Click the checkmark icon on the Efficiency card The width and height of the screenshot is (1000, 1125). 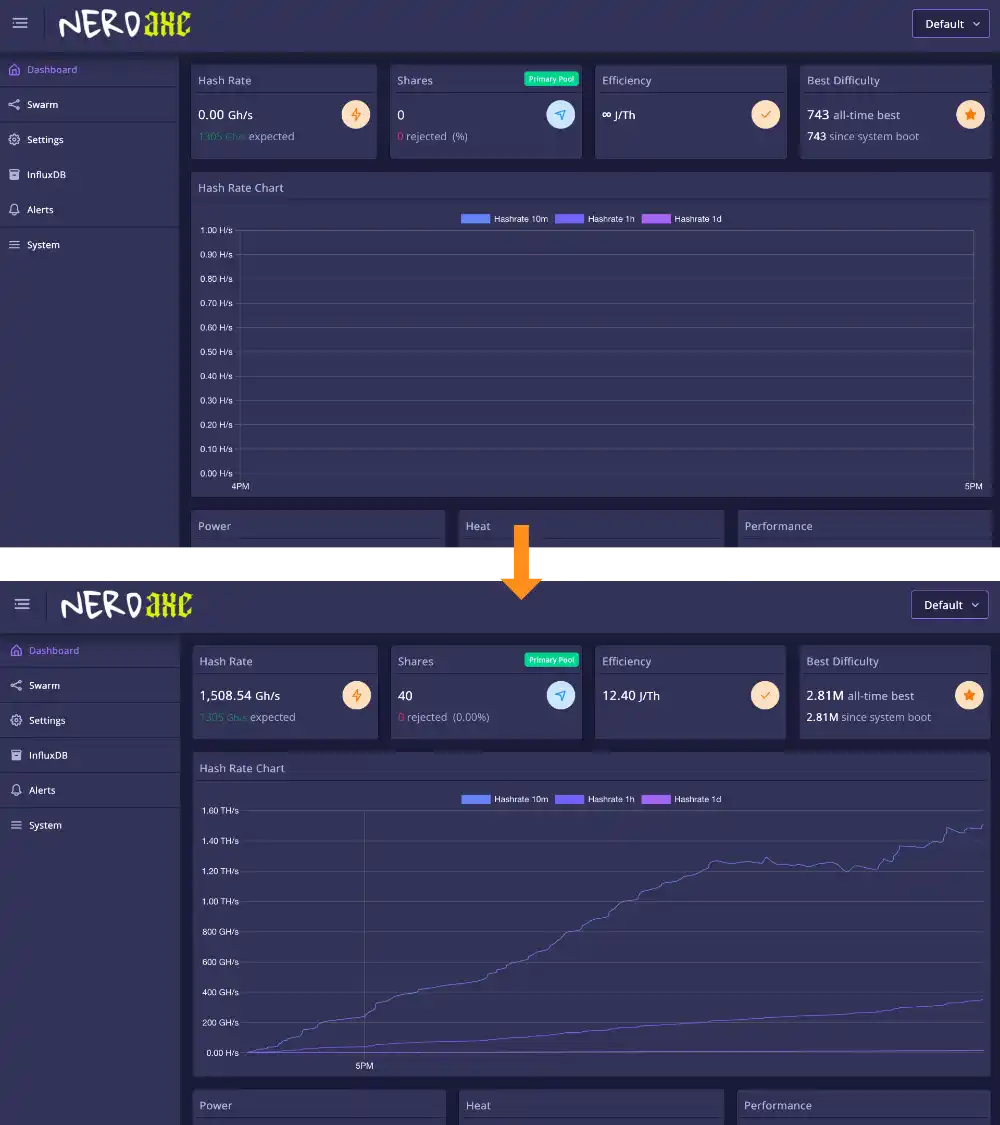(765, 114)
